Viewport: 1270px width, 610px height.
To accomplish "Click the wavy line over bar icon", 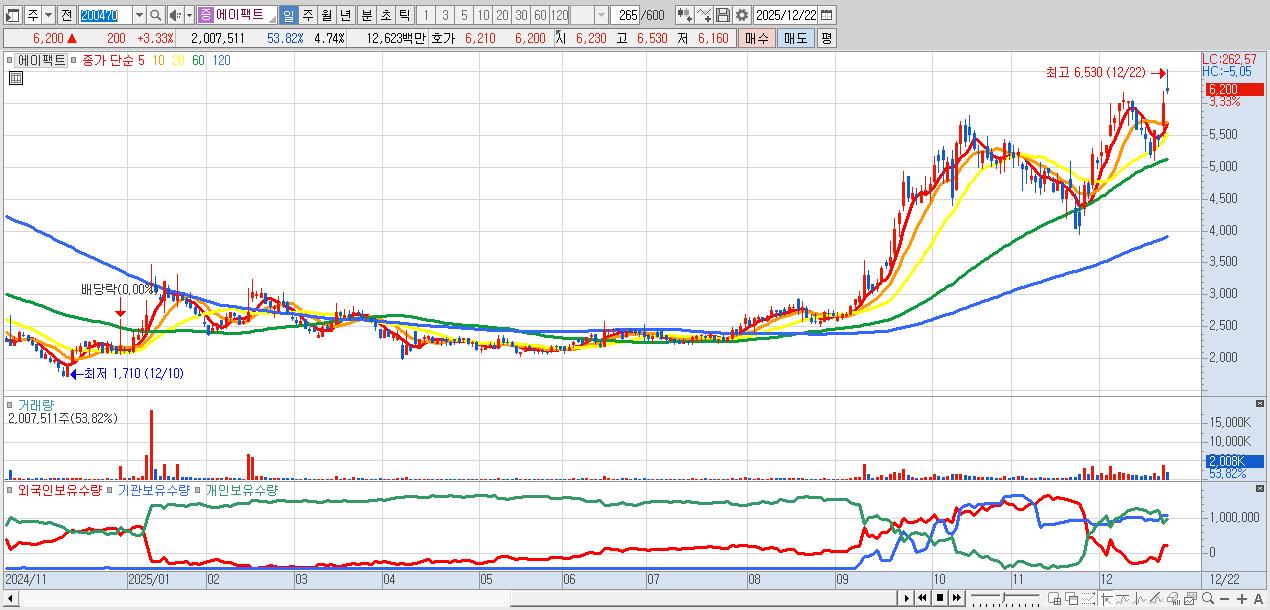I will 1122,598.
